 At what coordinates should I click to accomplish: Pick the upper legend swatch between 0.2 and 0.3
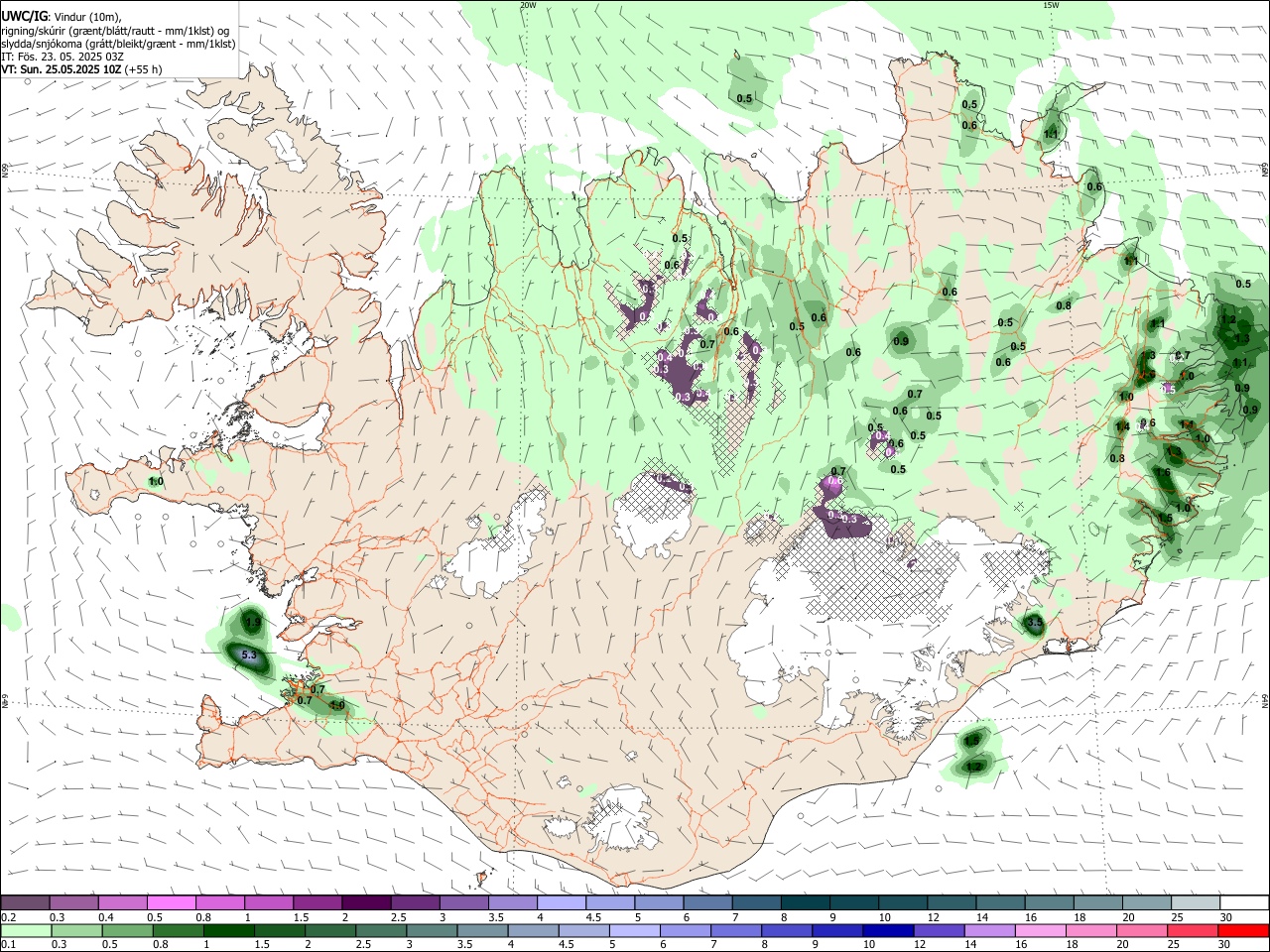pyautogui.click(x=25, y=903)
